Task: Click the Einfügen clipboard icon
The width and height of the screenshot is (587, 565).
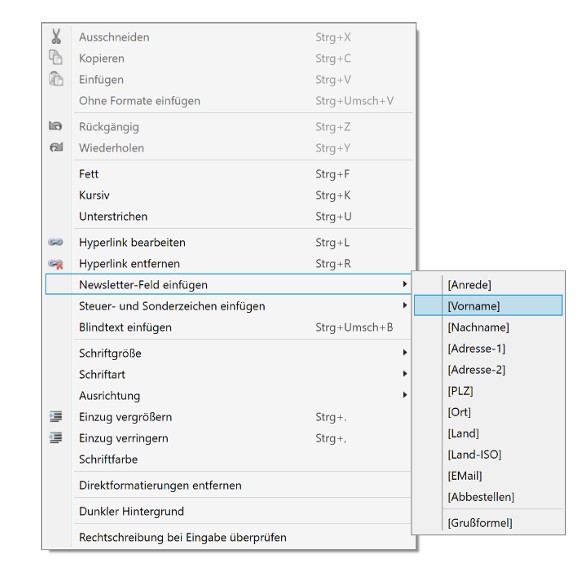Action: (56, 79)
